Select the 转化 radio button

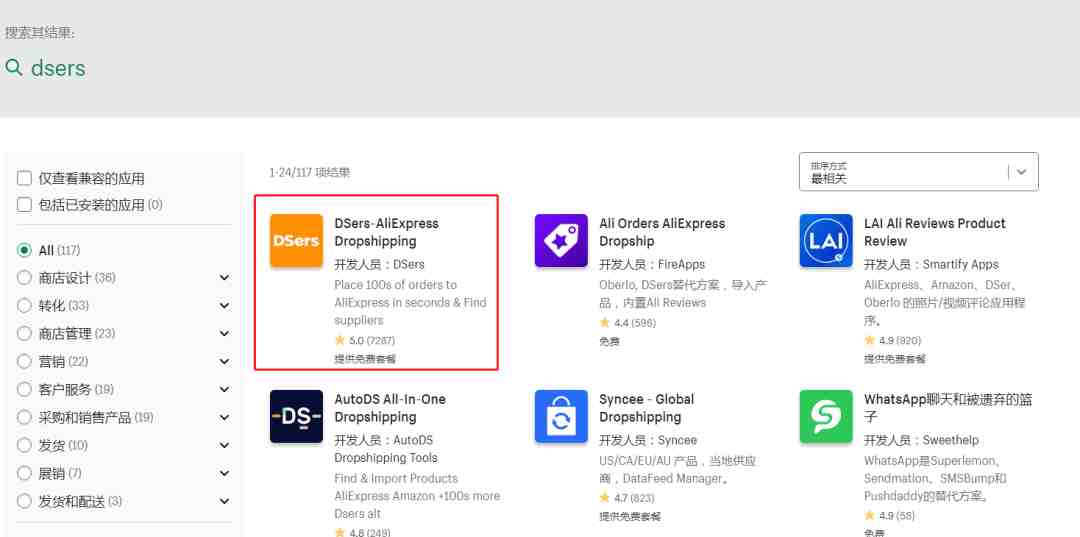coord(24,306)
